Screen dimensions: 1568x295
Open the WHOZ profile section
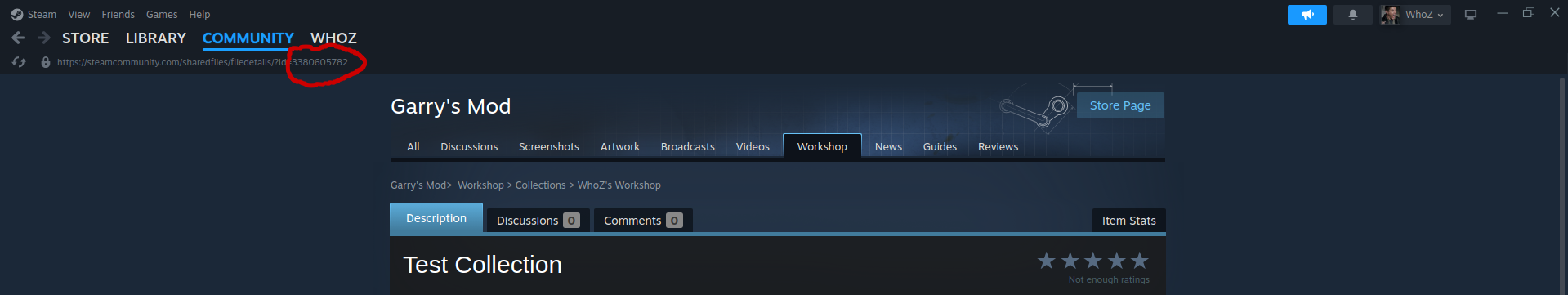pos(333,38)
